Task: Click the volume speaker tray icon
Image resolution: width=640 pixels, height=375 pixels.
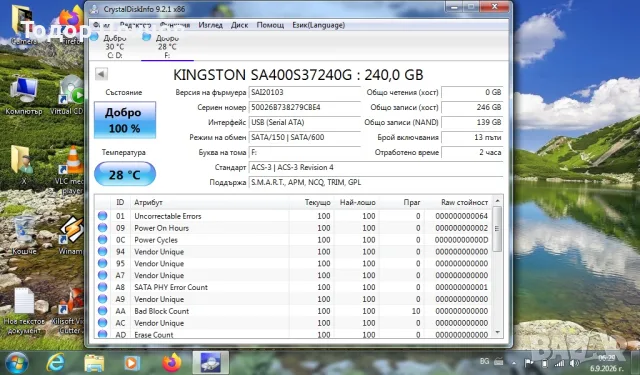Action: (574, 363)
